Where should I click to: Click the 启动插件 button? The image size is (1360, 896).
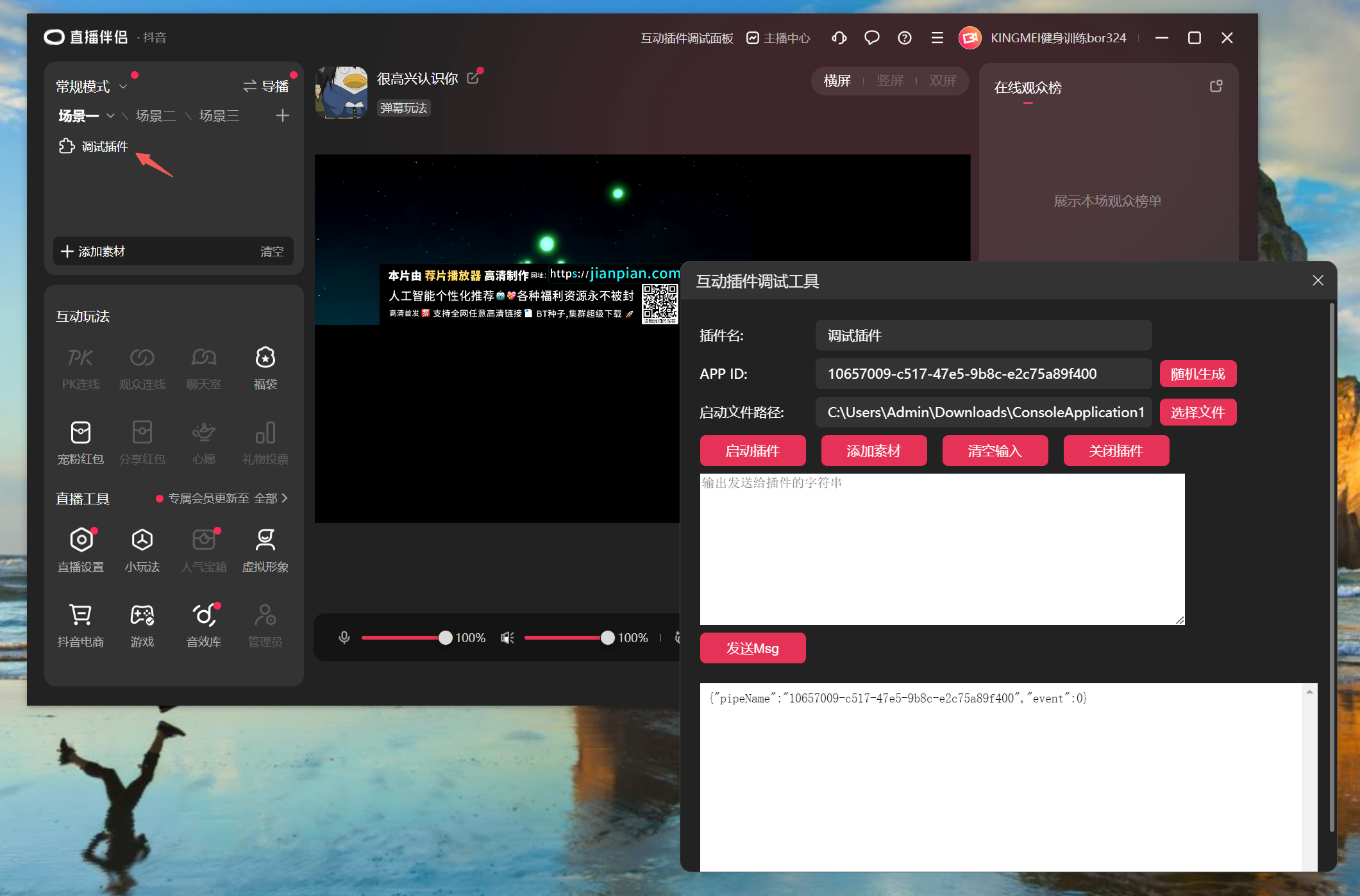tap(752, 451)
